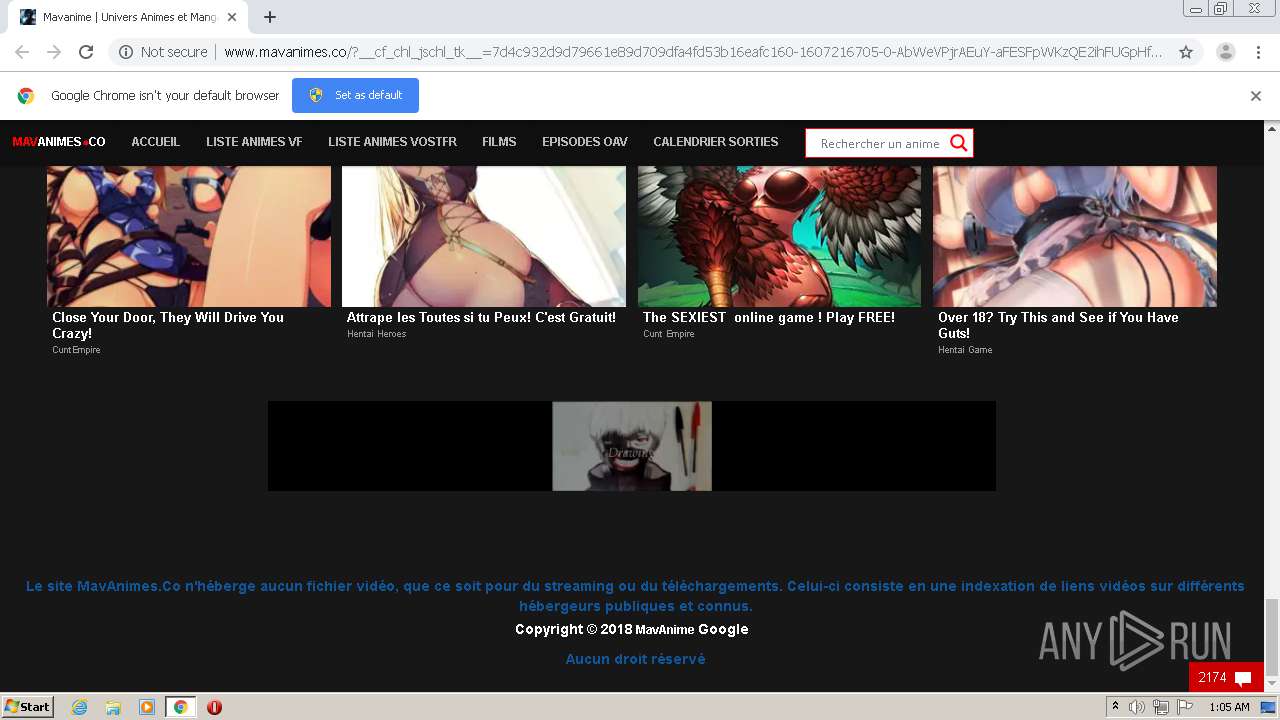The height and width of the screenshot is (720, 1280).
Task: Open the Chrome profile avatar icon
Action: 1226,52
